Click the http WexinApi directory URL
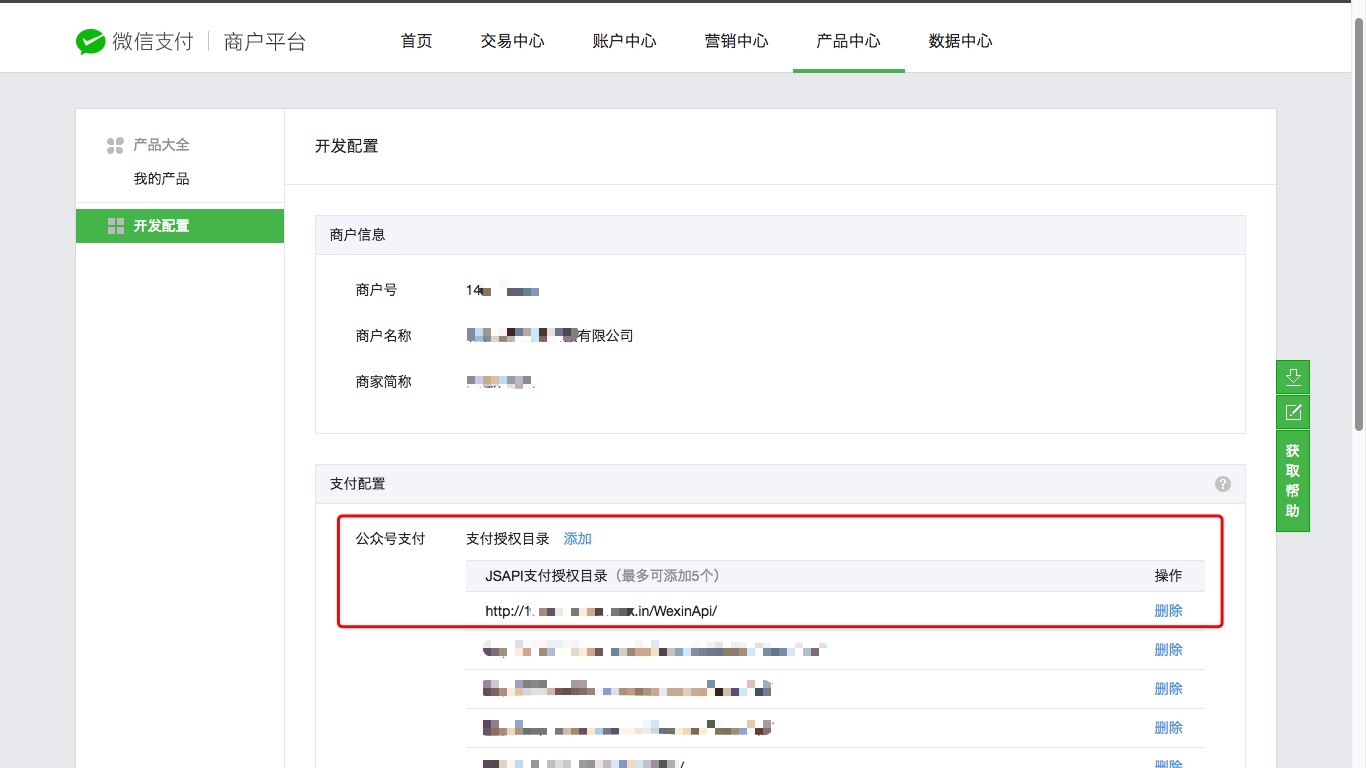1366x768 pixels. [601, 611]
